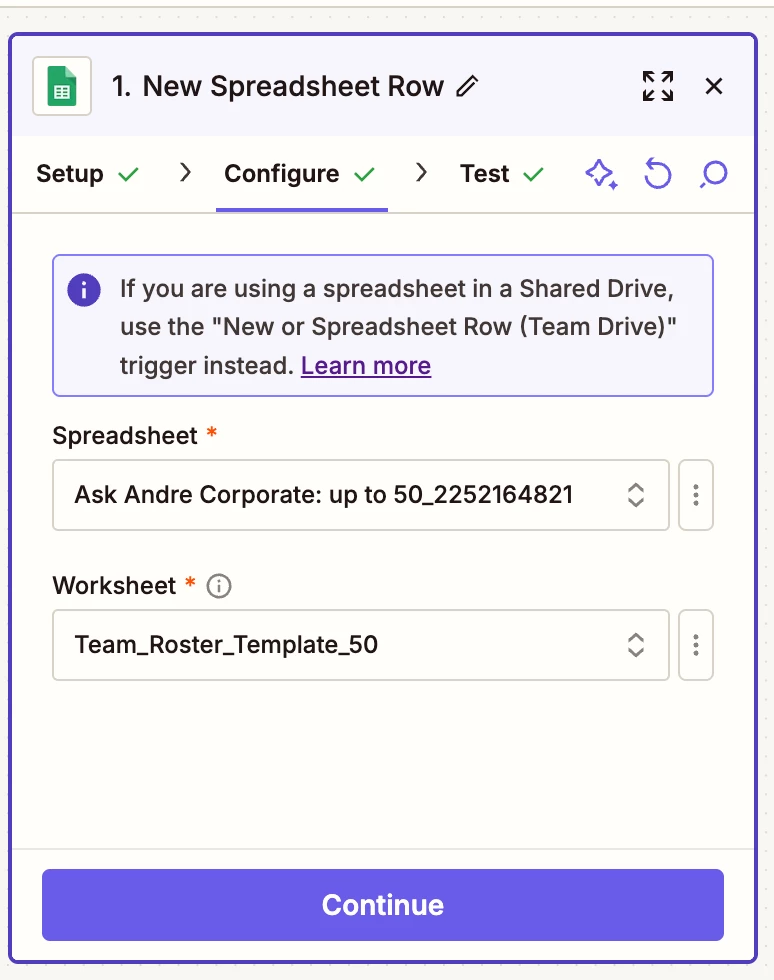This screenshot has height=980, width=774.
Task: Open the comment bubble icon
Action: 713,174
